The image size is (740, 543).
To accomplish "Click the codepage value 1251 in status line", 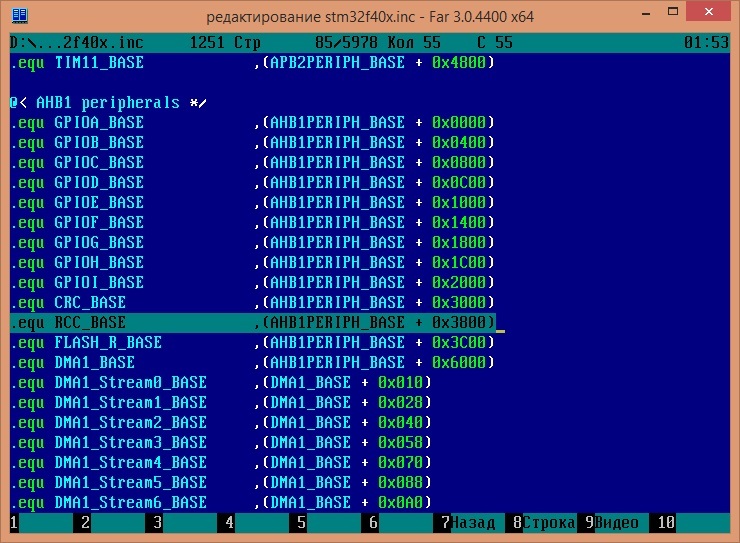I will coord(207,43).
